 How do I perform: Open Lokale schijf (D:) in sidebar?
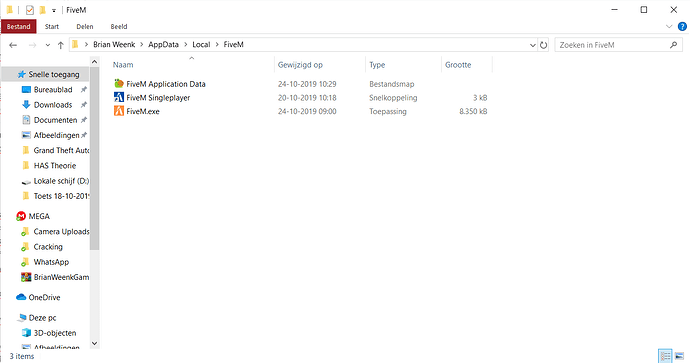point(61,181)
